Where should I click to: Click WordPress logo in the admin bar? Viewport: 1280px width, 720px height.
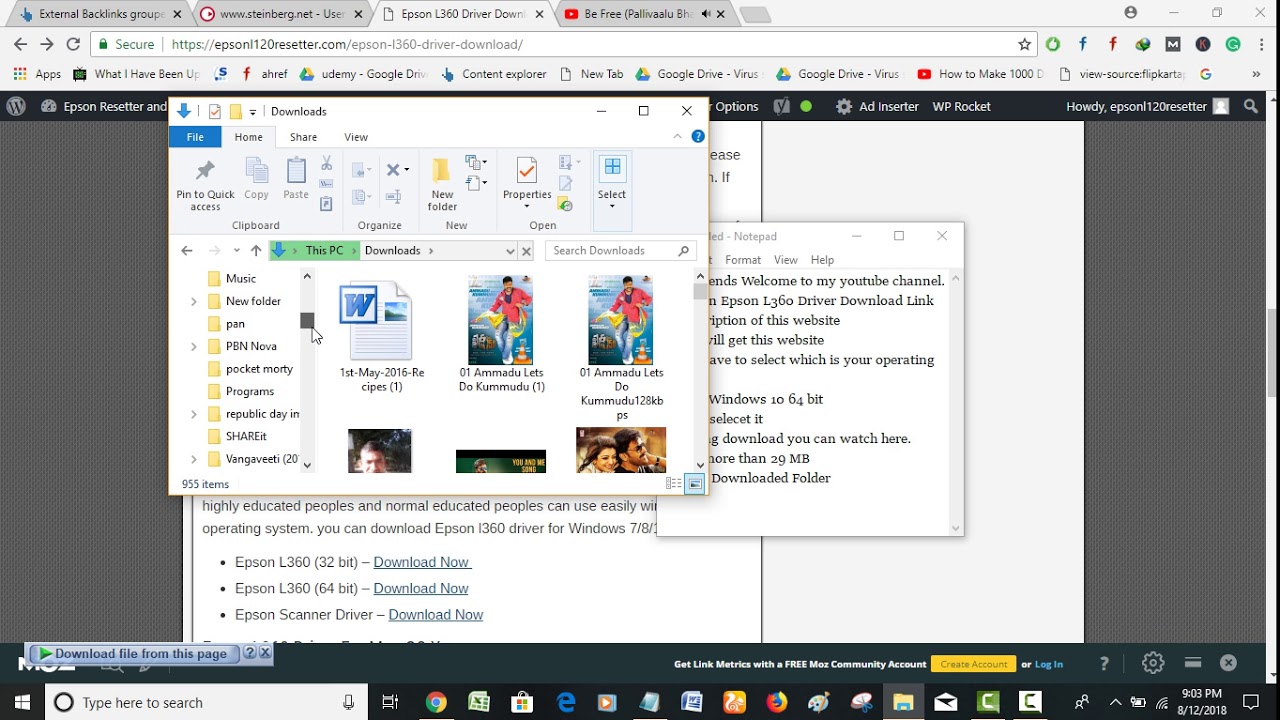16,106
